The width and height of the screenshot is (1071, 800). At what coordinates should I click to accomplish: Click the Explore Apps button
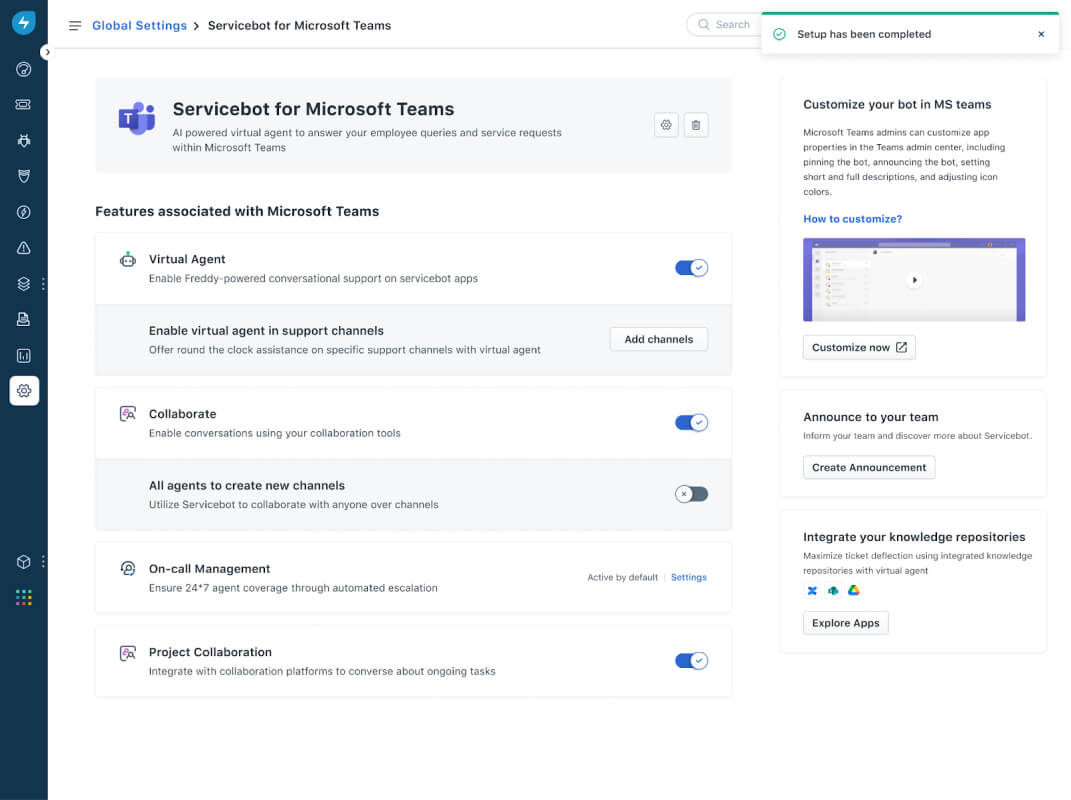(x=846, y=623)
